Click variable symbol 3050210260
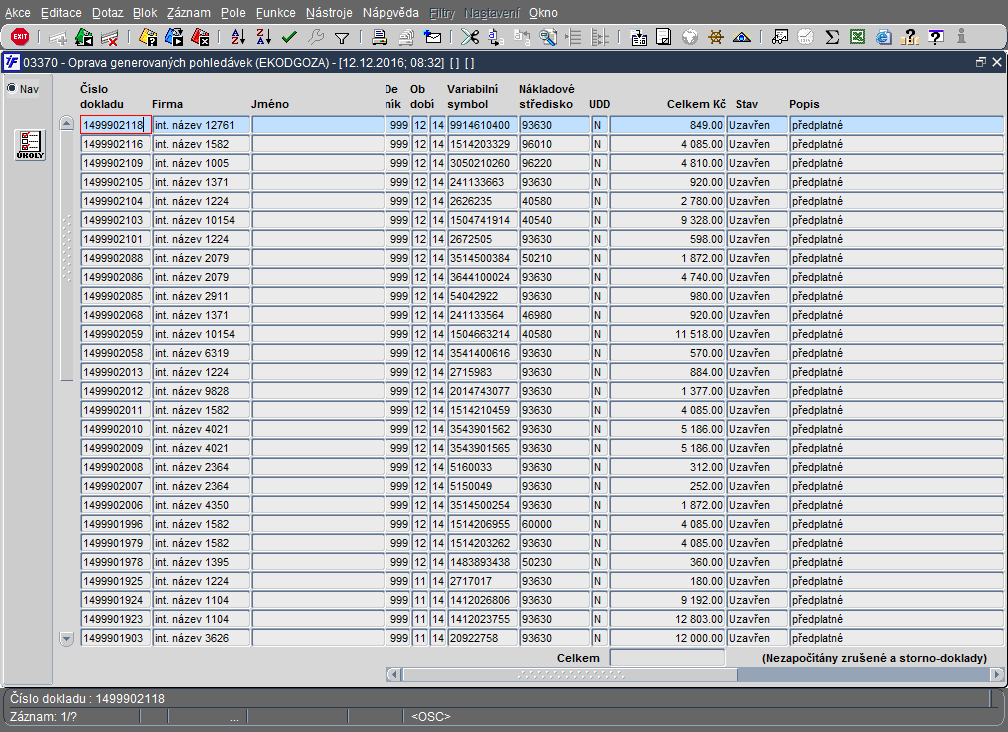 pos(482,163)
